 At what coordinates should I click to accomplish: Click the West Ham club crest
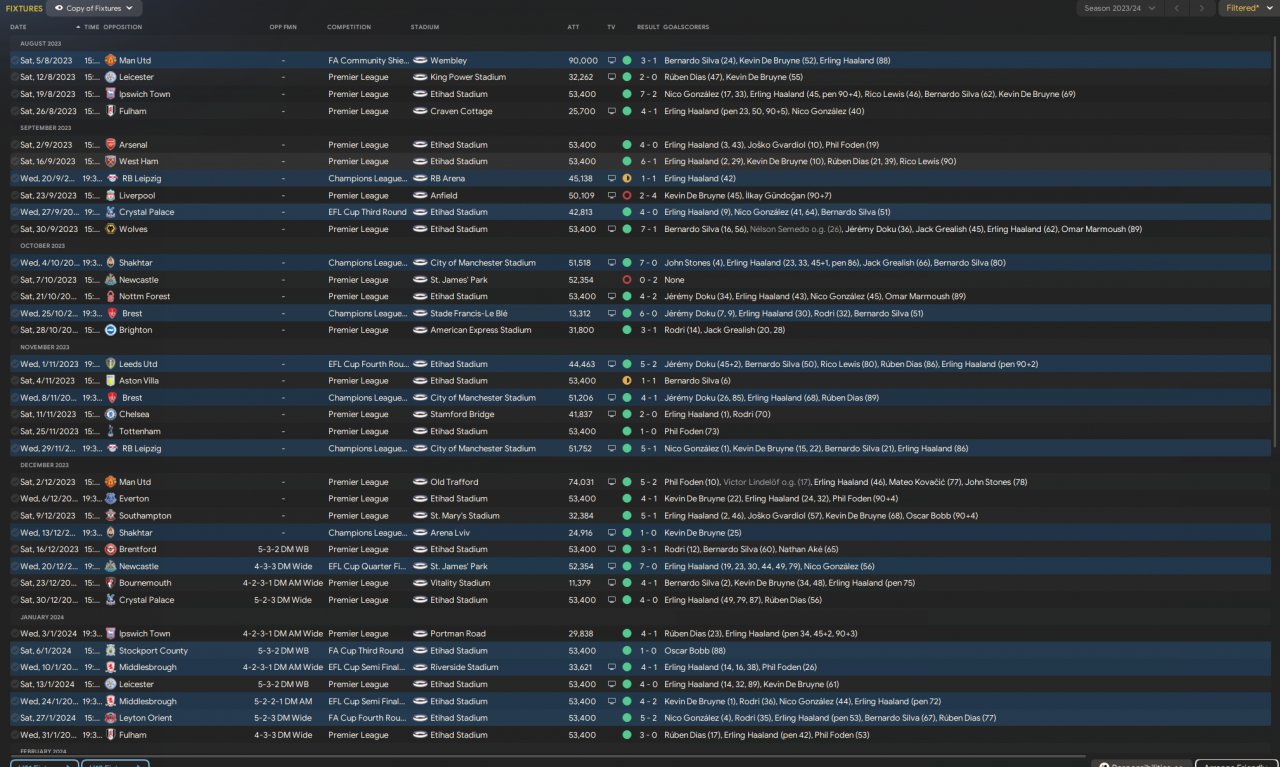[x=110, y=161]
